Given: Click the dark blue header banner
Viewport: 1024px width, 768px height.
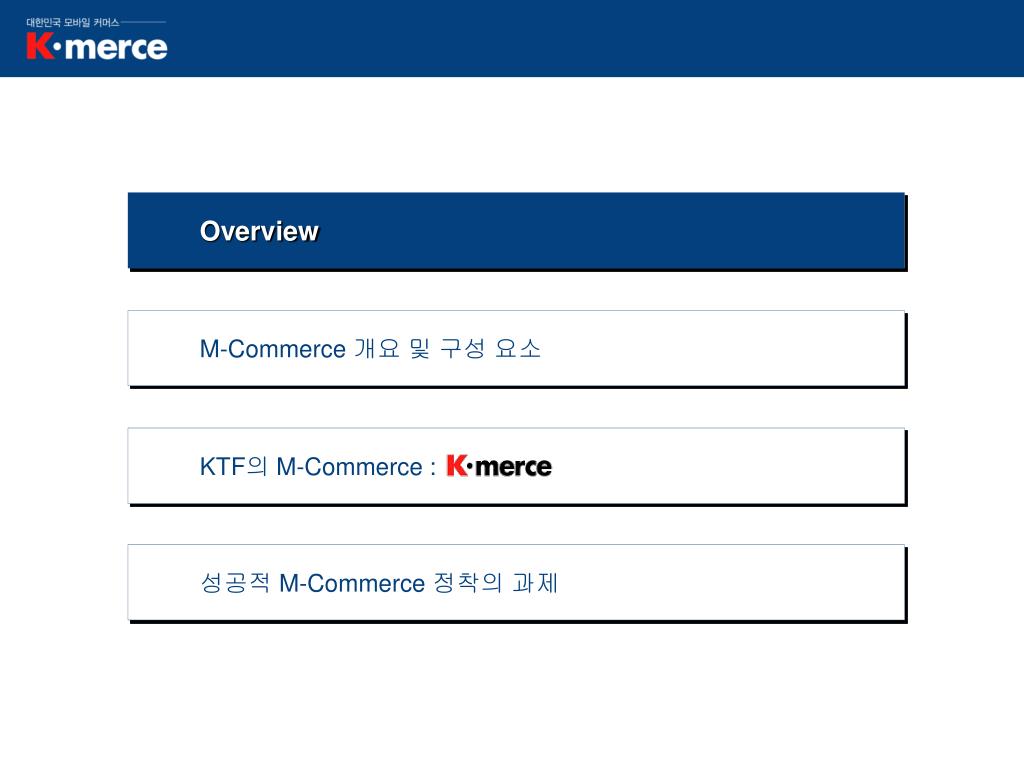Looking at the screenshot, I should (x=512, y=38).
